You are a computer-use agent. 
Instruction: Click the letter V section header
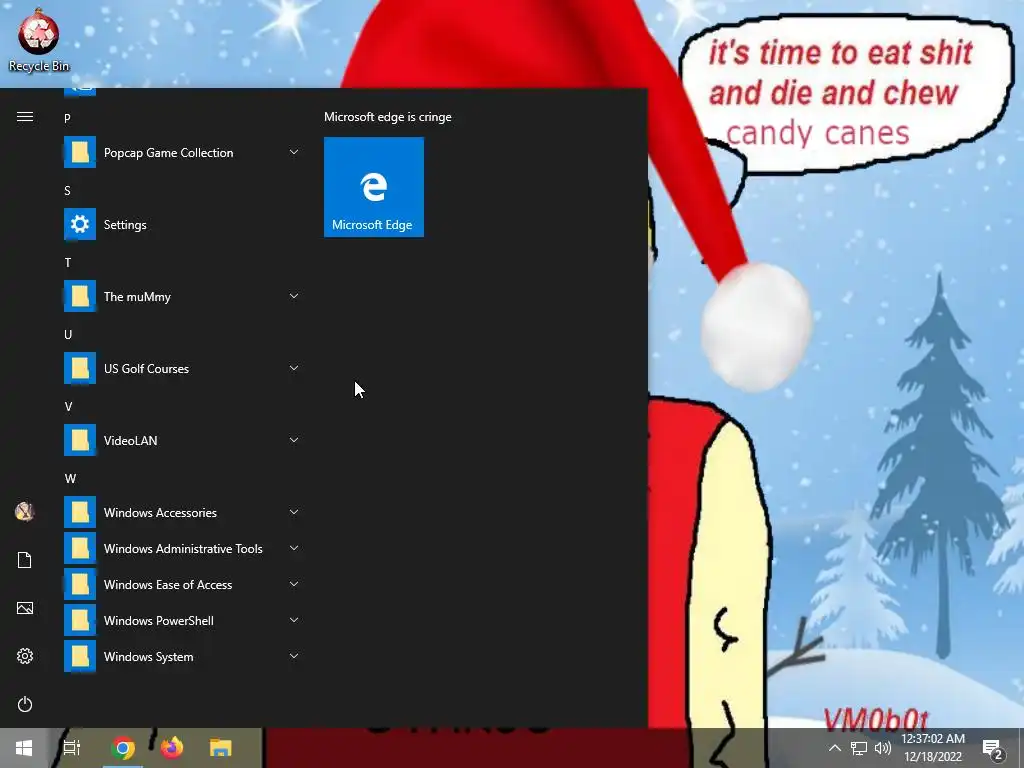tap(68, 406)
